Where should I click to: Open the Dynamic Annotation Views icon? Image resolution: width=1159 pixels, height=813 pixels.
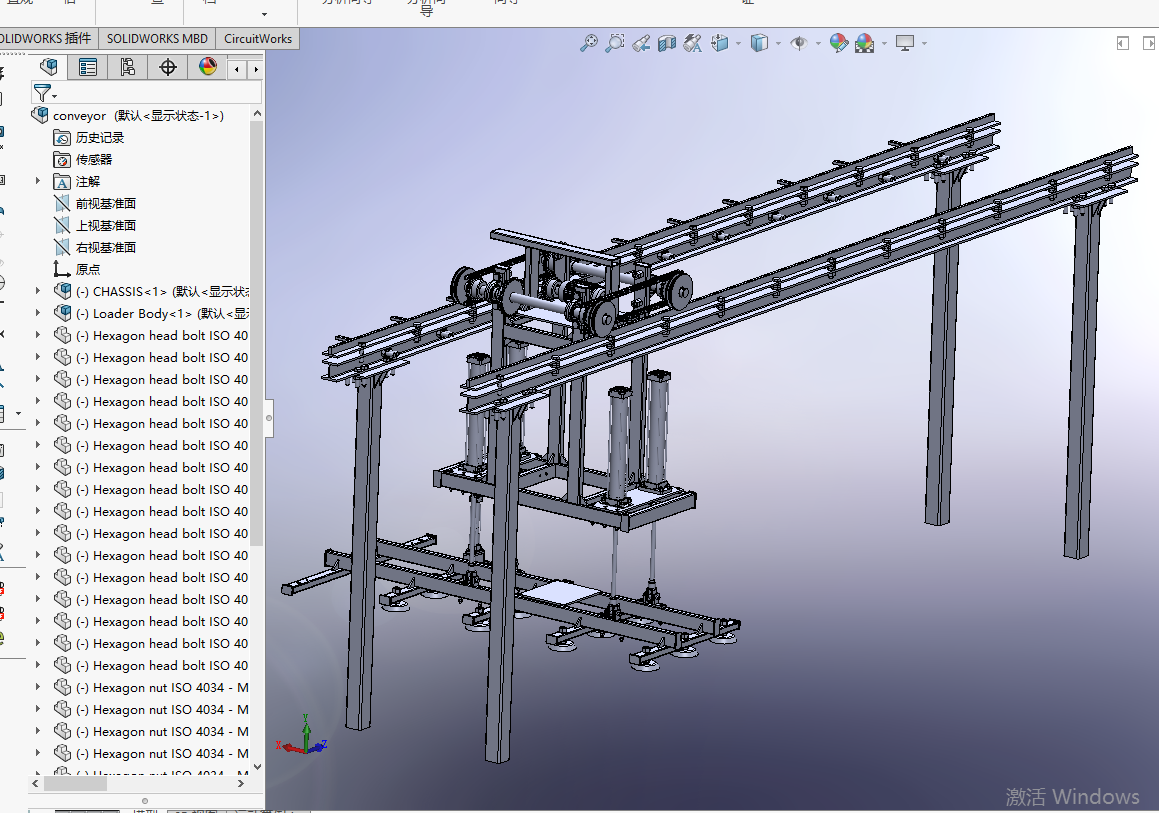692,43
